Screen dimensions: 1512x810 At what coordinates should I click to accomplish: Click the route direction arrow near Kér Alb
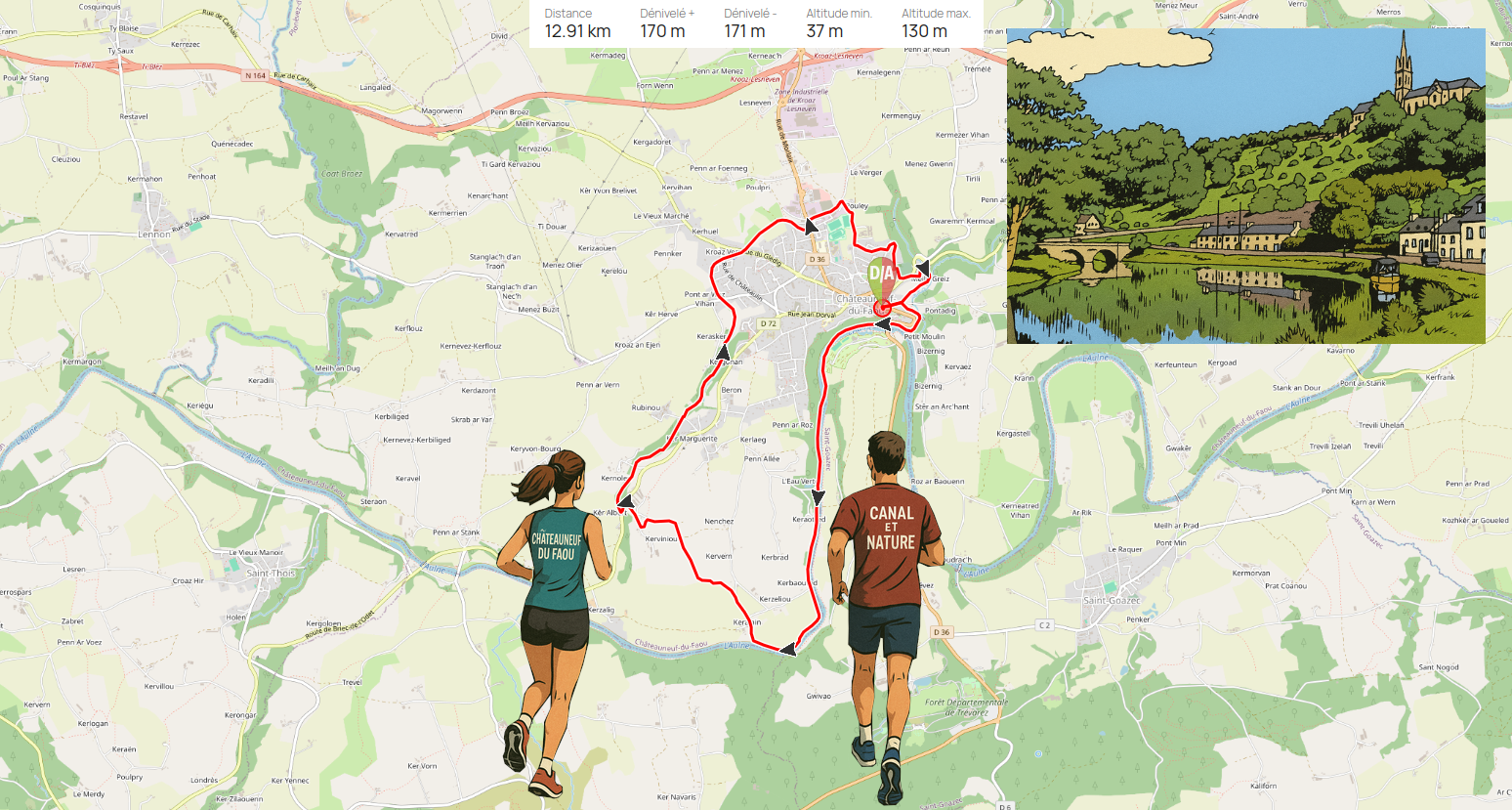tap(625, 501)
